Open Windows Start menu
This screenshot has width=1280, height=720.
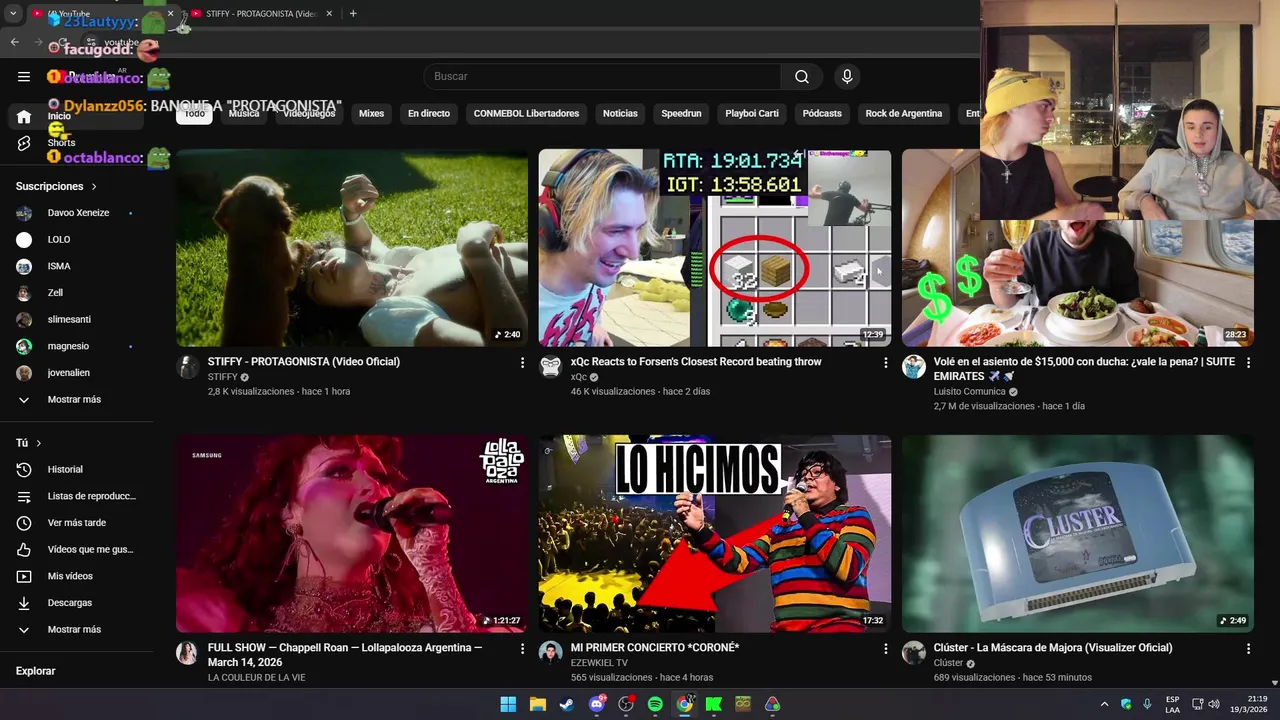coord(508,704)
